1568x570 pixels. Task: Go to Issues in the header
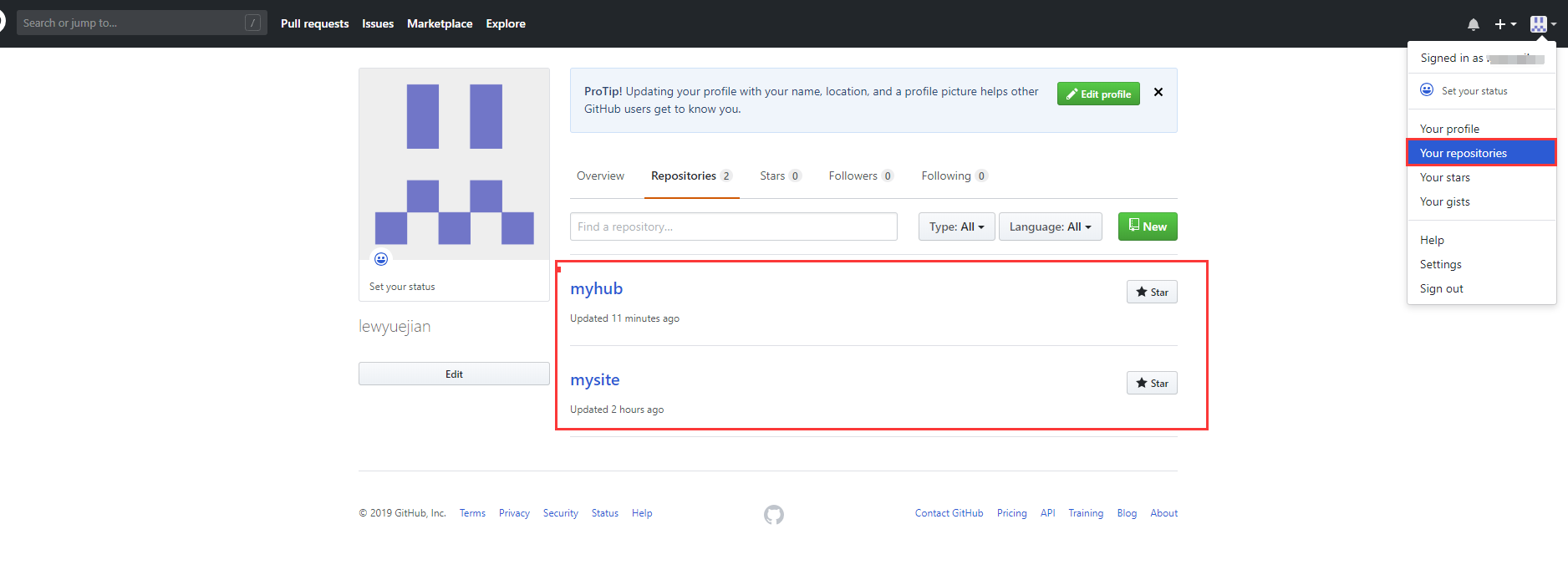pos(378,23)
